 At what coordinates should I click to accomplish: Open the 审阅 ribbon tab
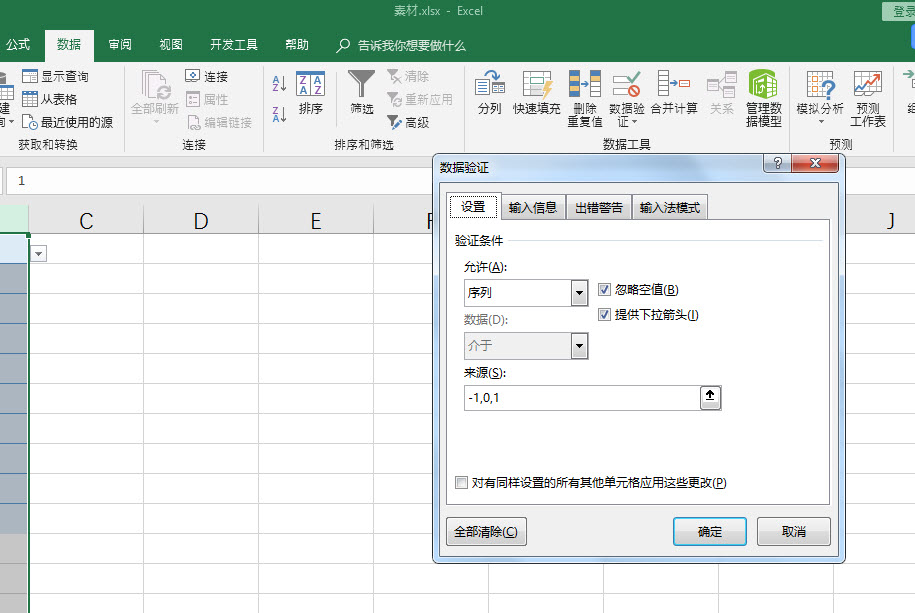120,44
